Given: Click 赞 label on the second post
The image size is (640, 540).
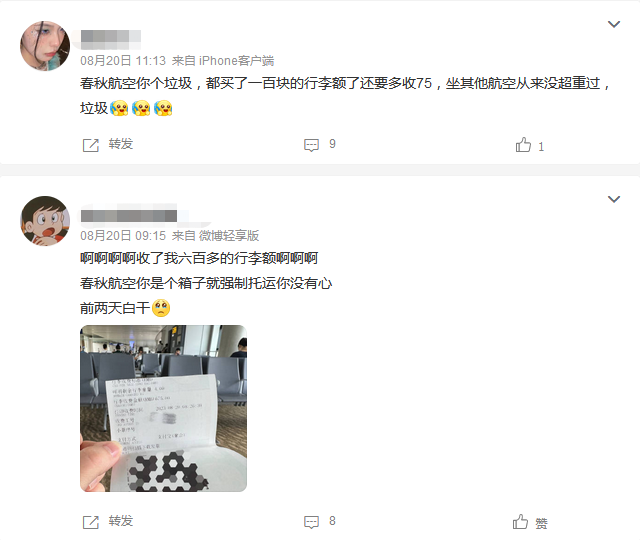Looking at the screenshot, I should point(541,523).
